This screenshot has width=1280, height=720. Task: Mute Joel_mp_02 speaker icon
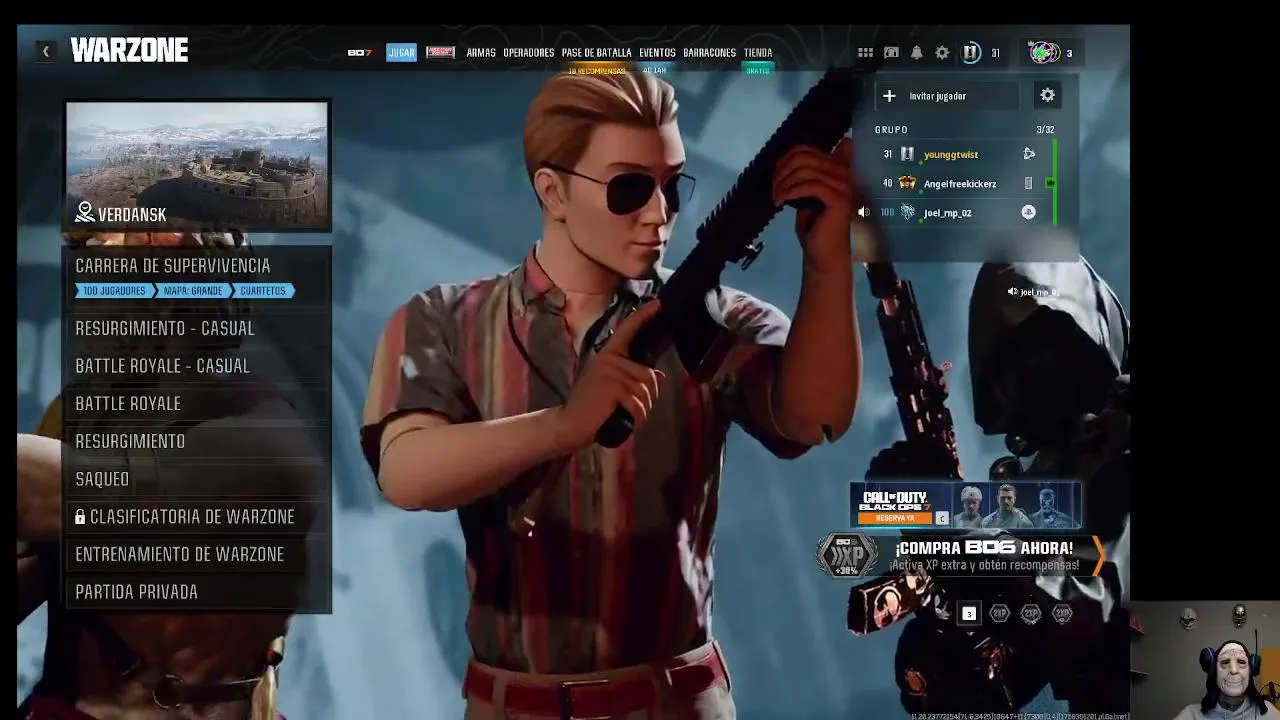[864, 212]
